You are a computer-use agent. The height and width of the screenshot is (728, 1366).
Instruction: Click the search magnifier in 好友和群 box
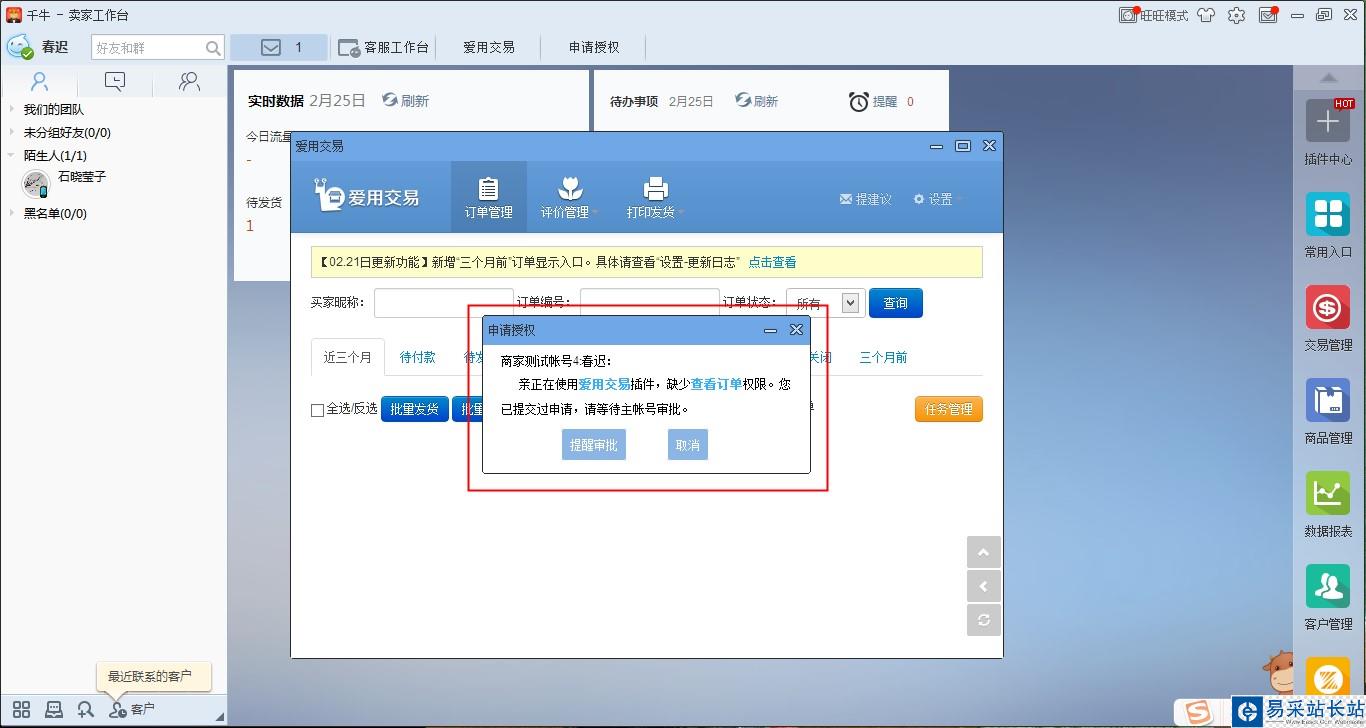213,47
